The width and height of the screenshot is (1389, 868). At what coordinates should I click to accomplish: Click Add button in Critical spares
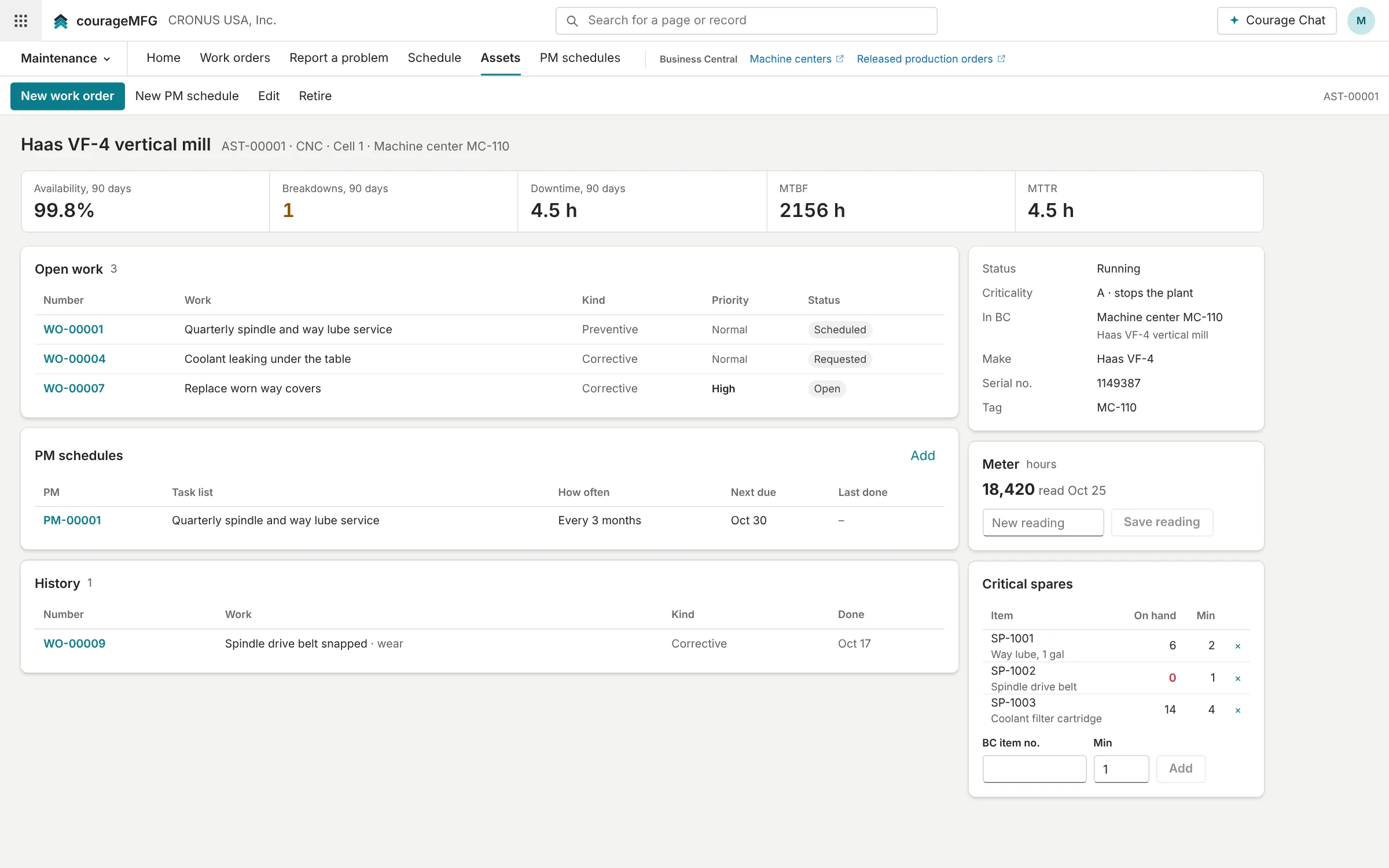1181,769
